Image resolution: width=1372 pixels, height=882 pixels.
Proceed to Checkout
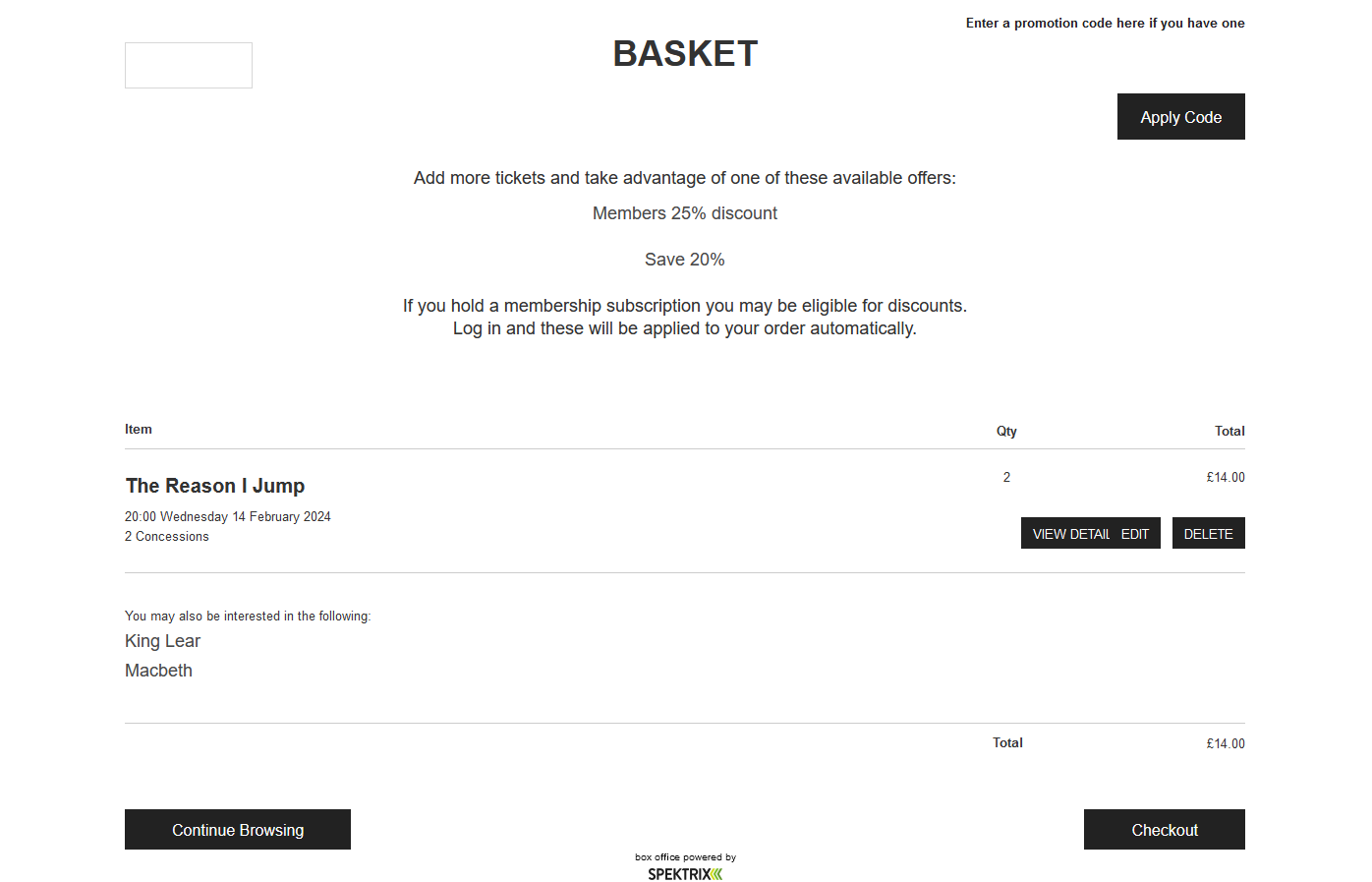coord(1164,830)
